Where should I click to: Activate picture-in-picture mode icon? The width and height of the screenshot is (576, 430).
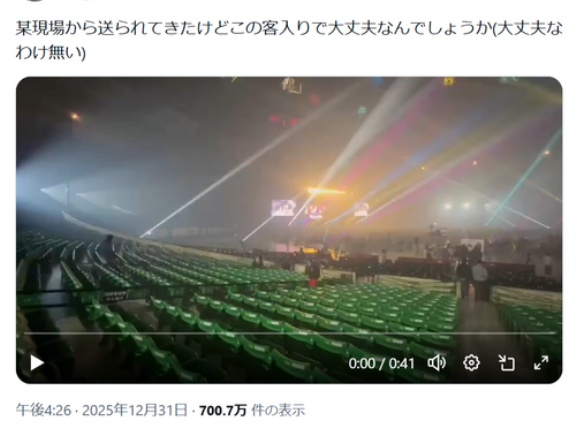pos(506,363)
